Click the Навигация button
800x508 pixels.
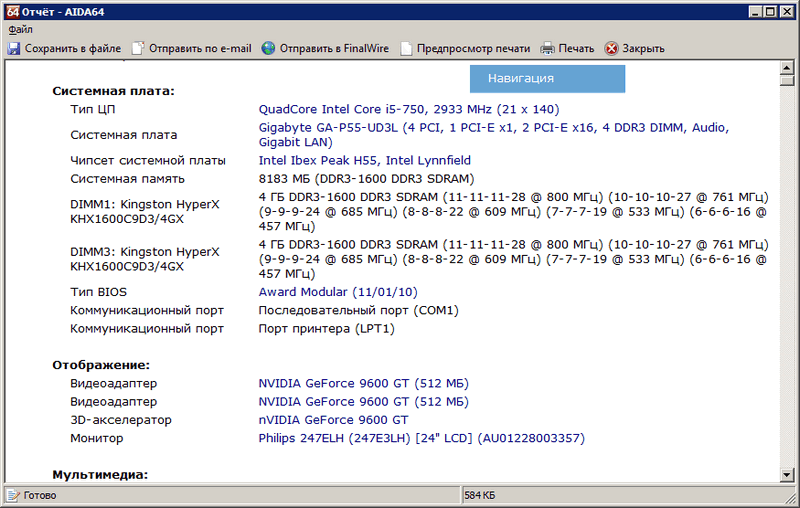click(x=547, y=78)
